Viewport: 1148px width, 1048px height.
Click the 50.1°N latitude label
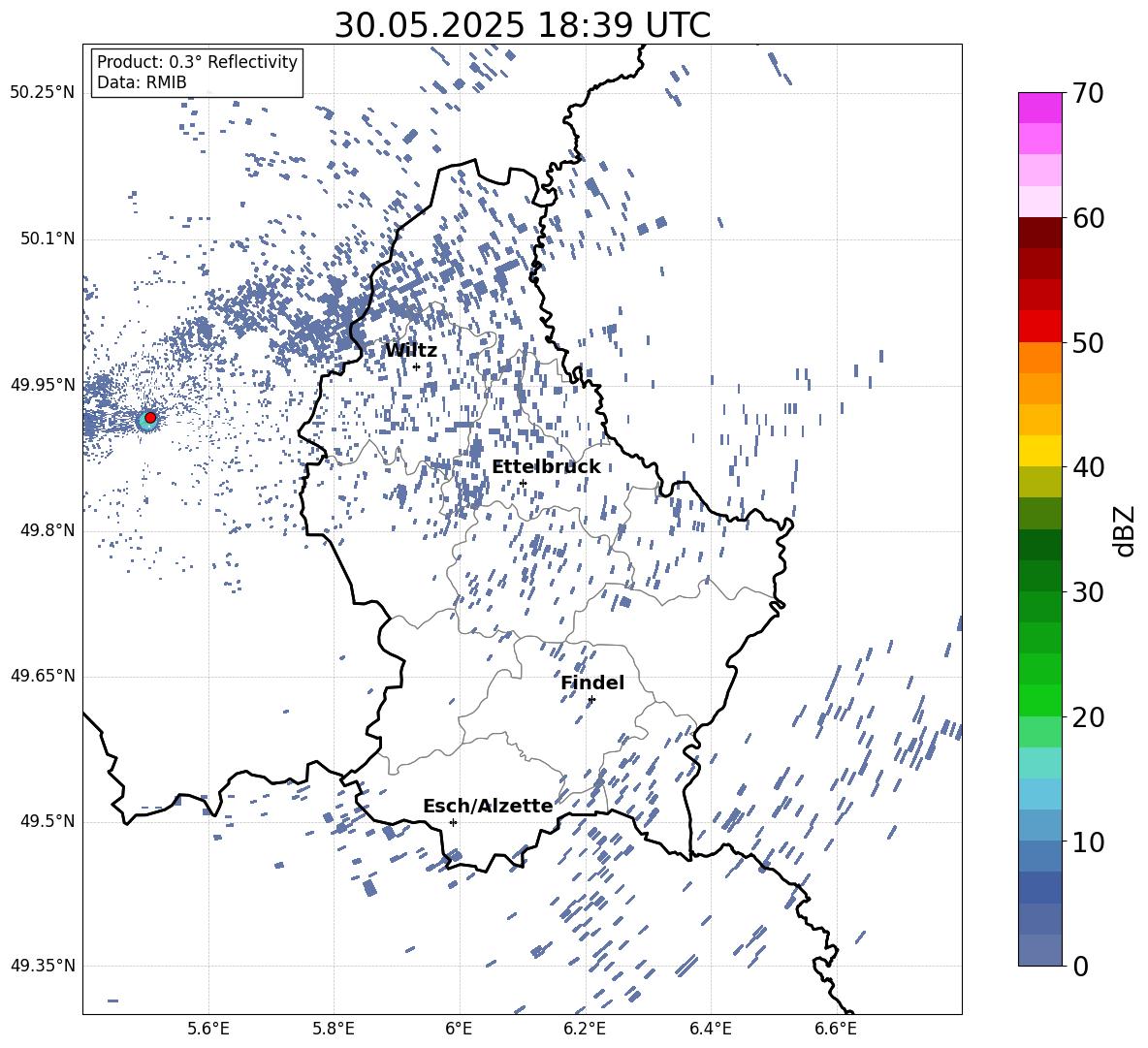click(48, 239)
